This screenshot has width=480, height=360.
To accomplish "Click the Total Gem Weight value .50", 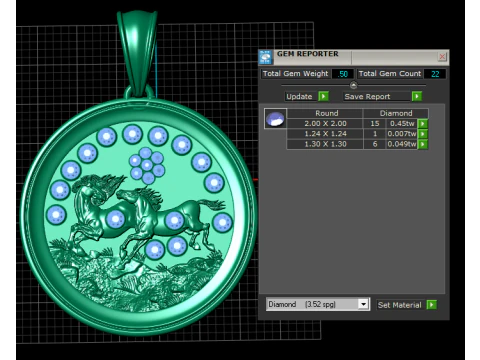I will click(x=343, y=74).
